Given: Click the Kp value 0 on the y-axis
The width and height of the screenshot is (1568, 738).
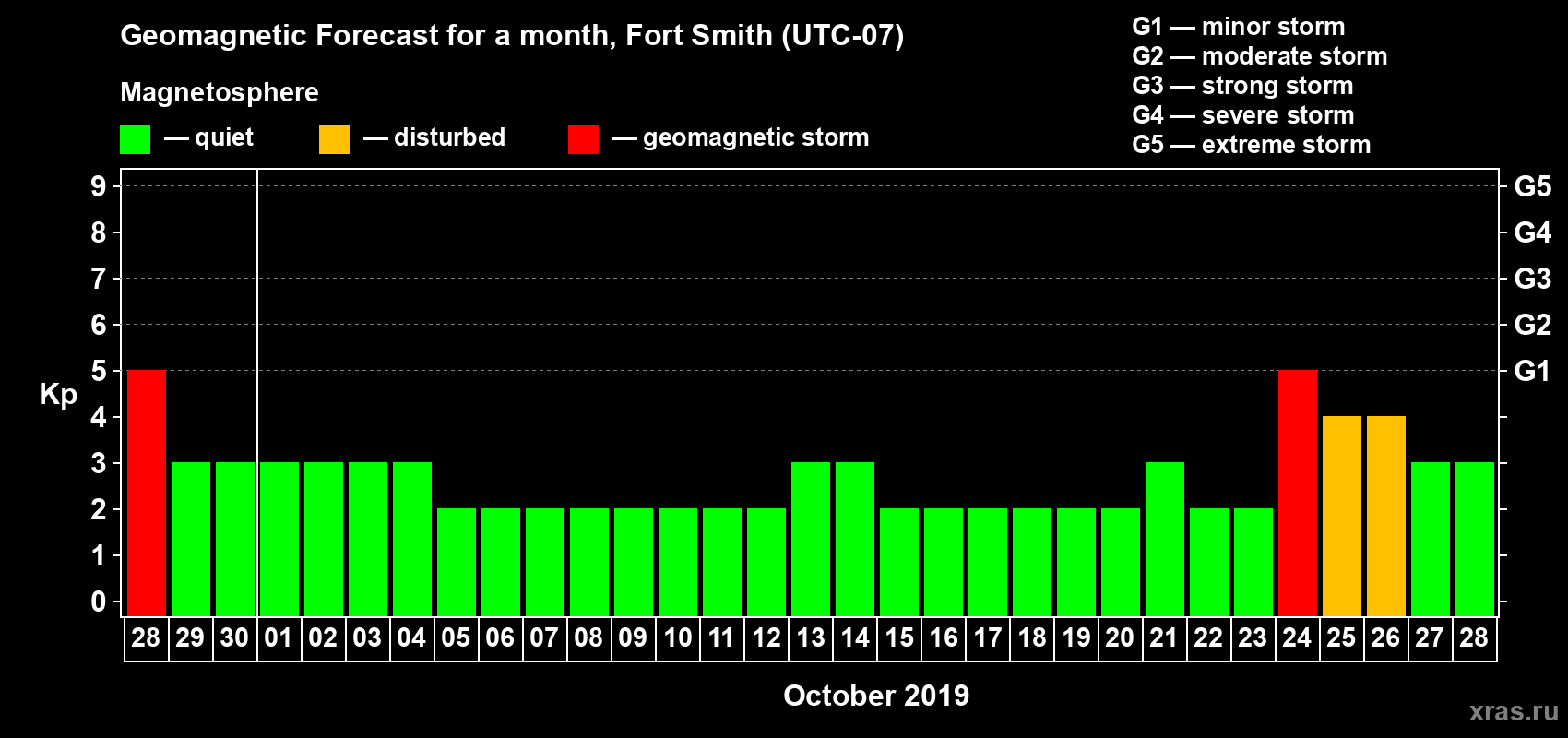Looking at the screenshot, I should [99, 601].
